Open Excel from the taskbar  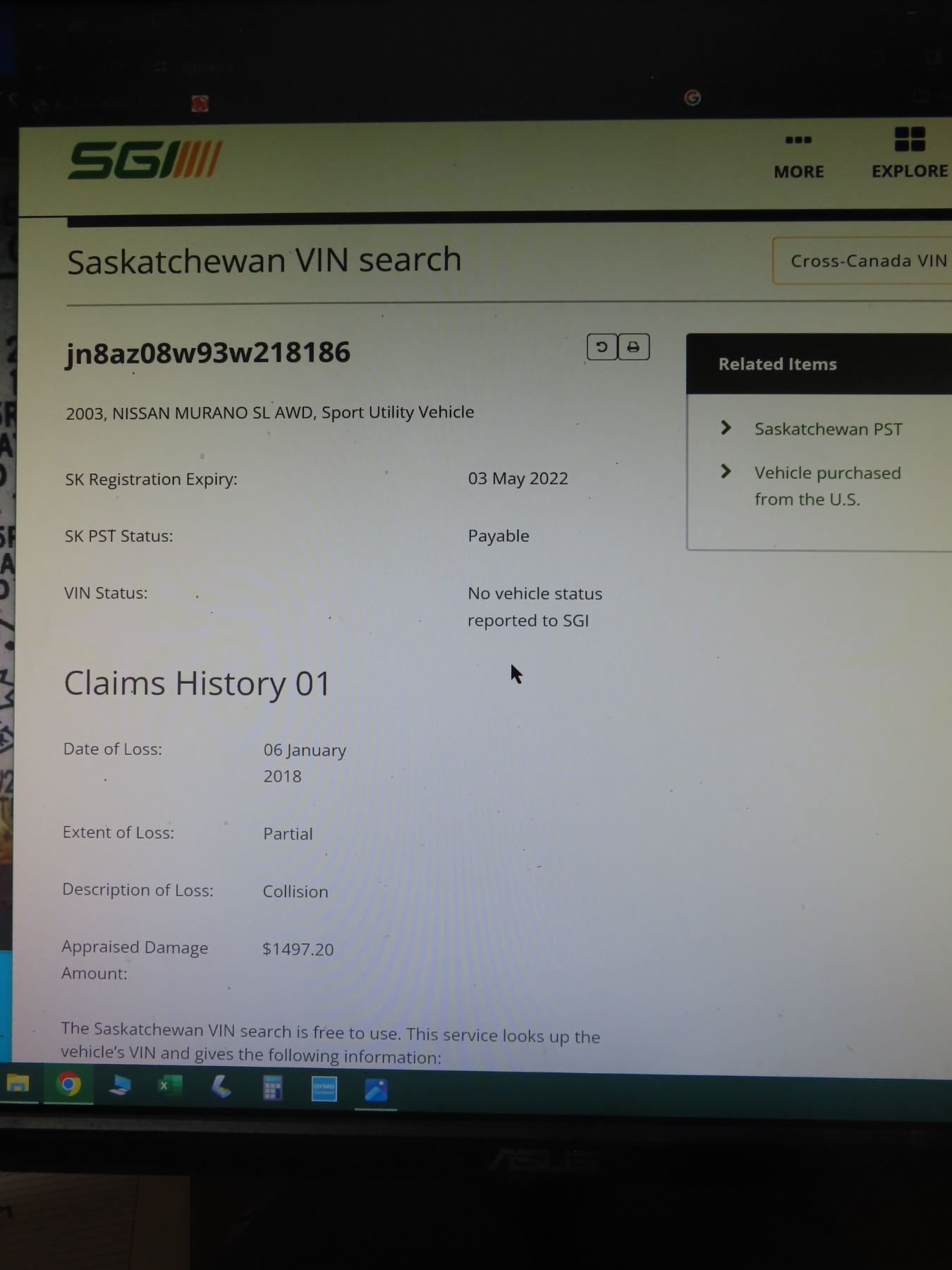pos(169,1085)
